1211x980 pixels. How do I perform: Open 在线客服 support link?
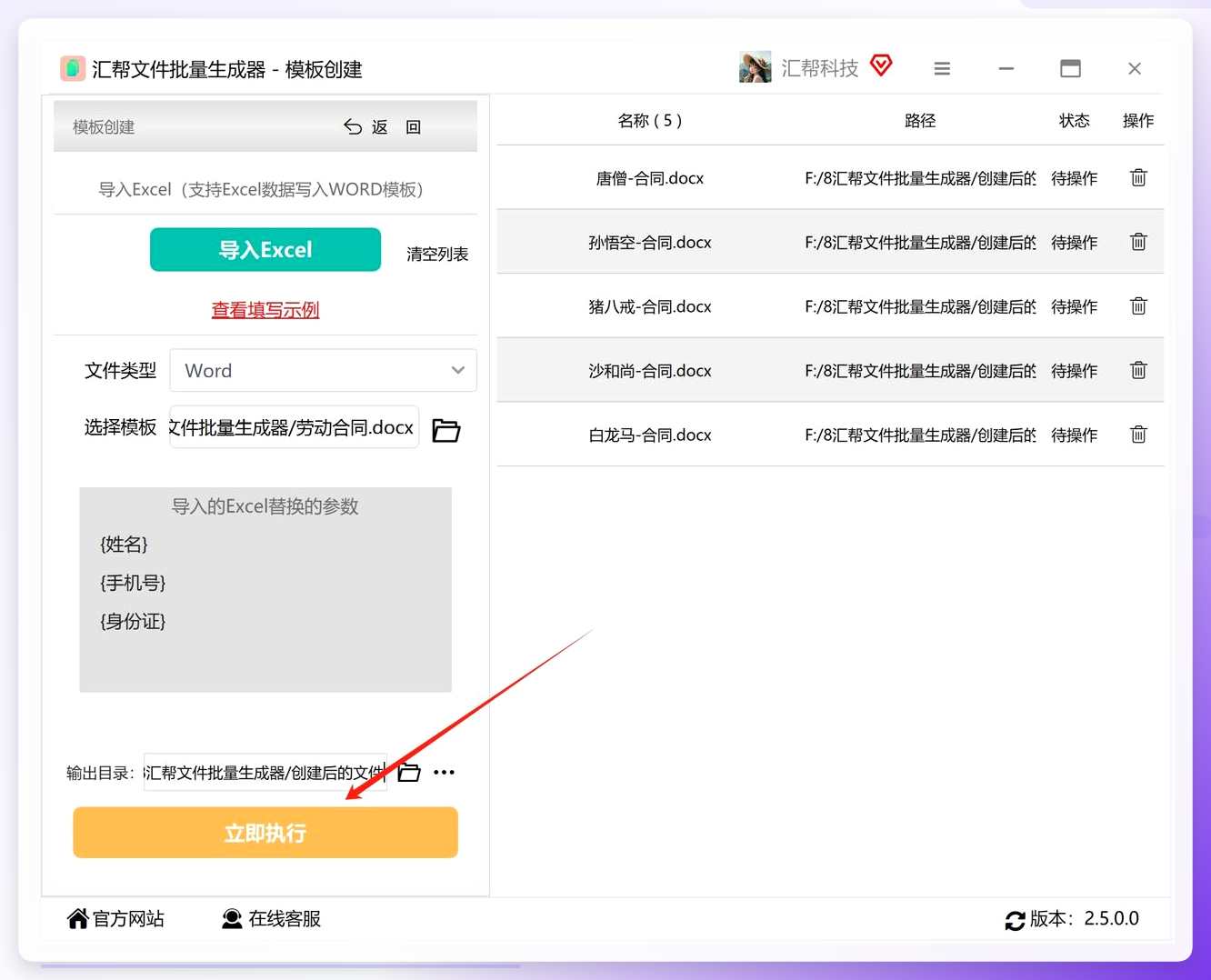click(x=271, y=919)
